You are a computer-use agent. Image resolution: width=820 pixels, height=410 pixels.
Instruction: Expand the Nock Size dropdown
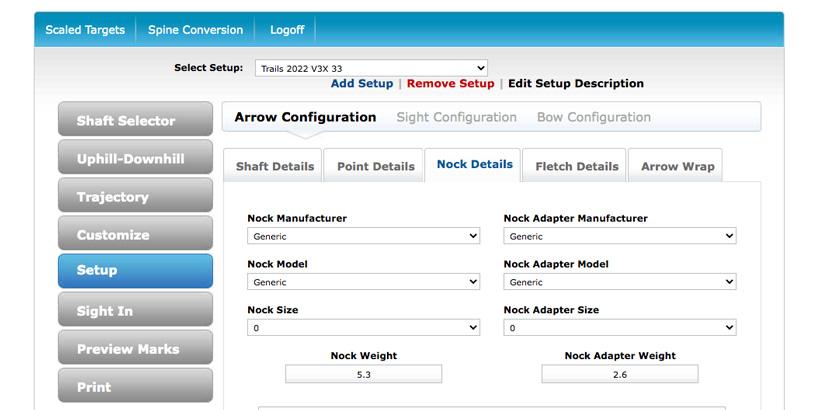click(363, 328)
